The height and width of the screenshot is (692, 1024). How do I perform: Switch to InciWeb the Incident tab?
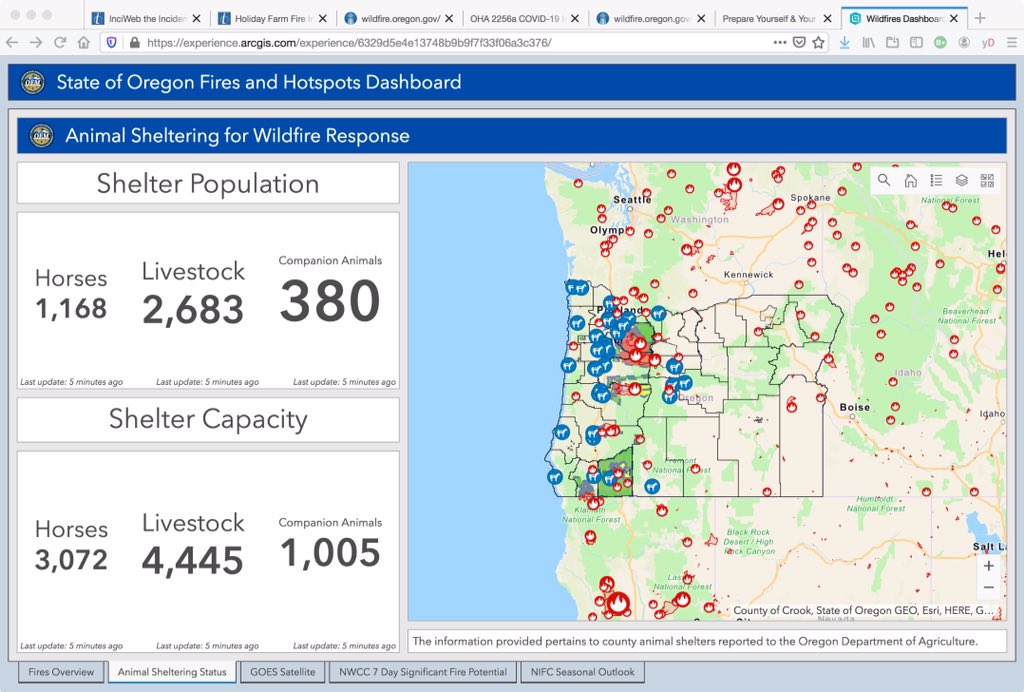pos(147,18)
